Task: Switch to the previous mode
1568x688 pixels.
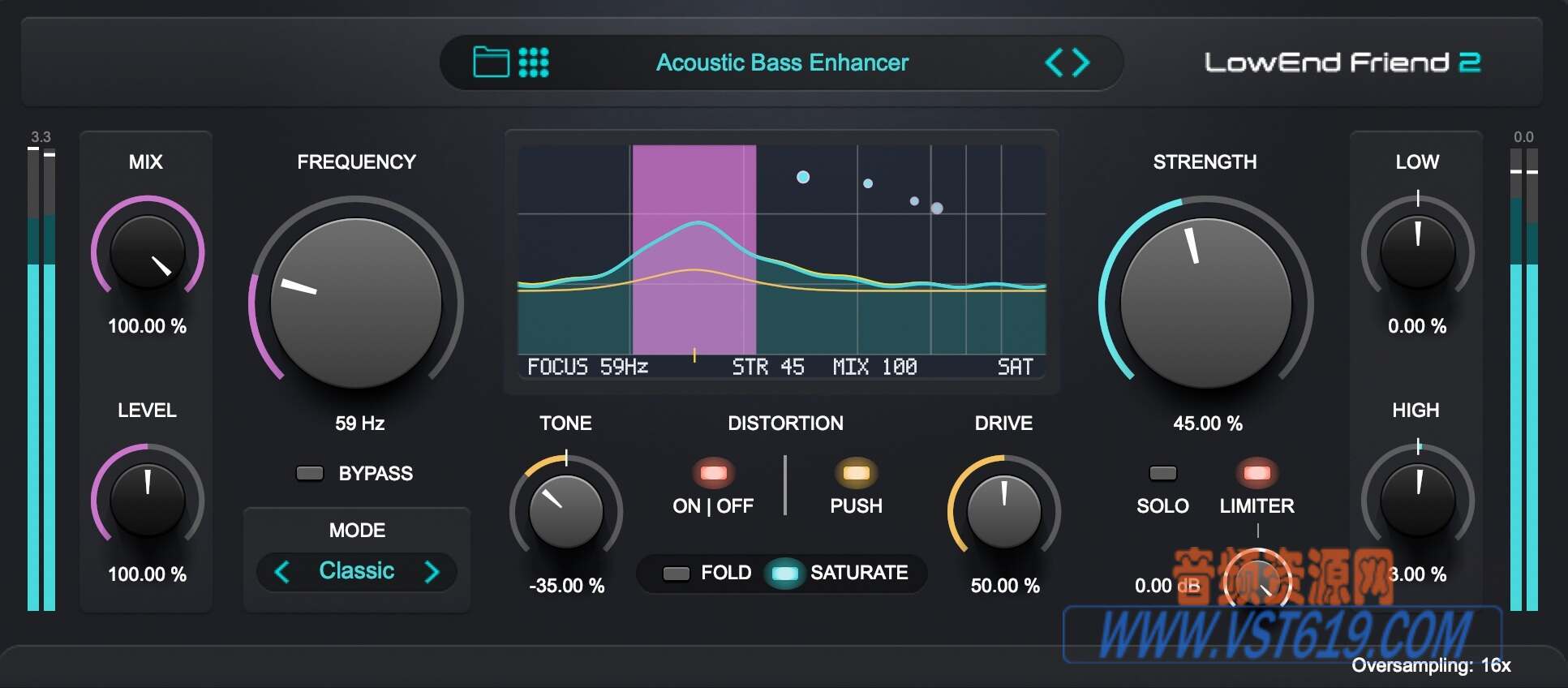Action: (x=281, y=572)
